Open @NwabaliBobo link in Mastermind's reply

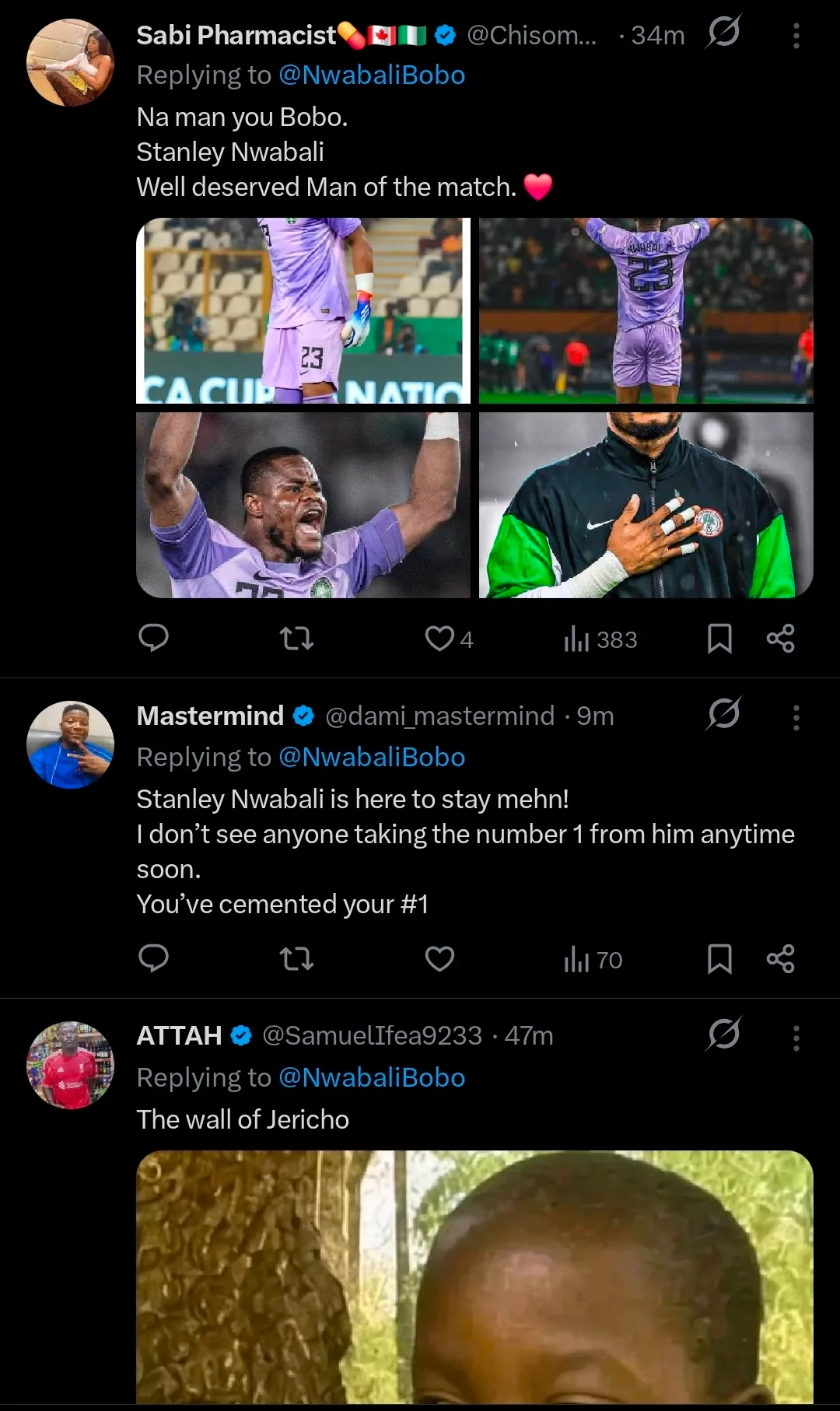(x=372, y=758)
